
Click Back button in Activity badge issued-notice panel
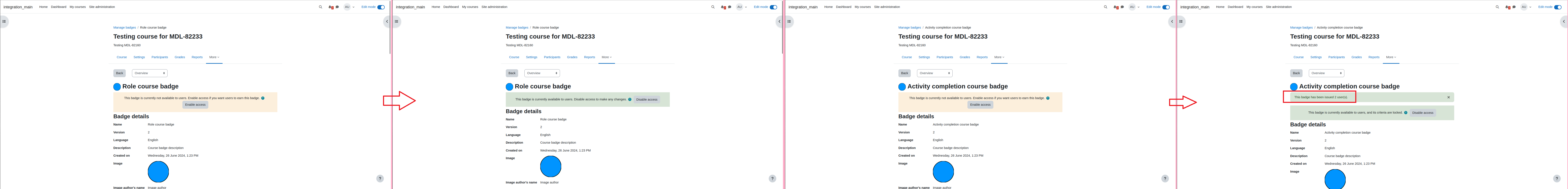tap(1296, 73)
